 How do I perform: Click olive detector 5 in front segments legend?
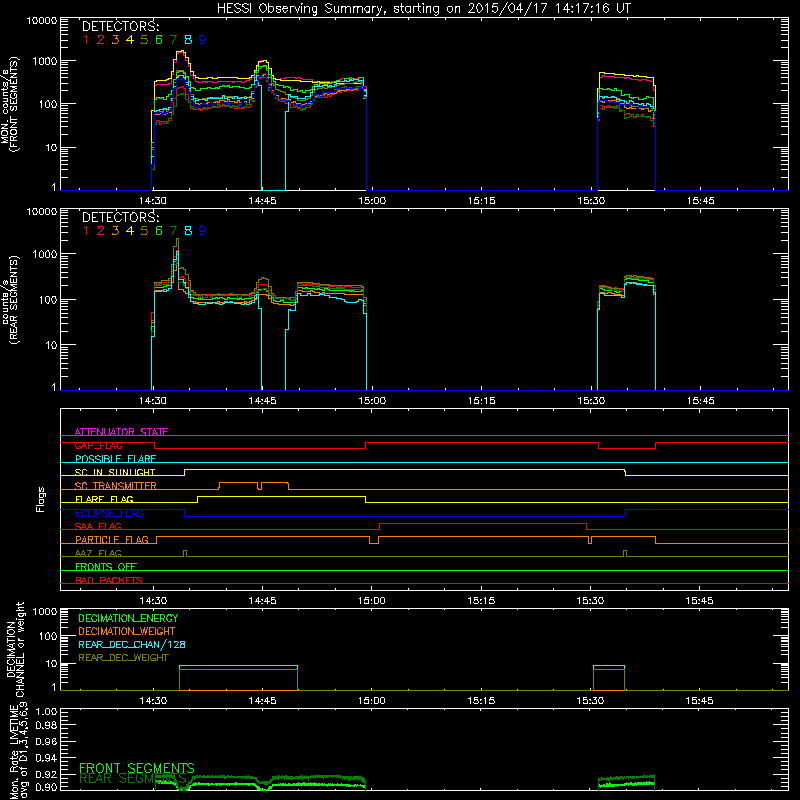point(144,39)
